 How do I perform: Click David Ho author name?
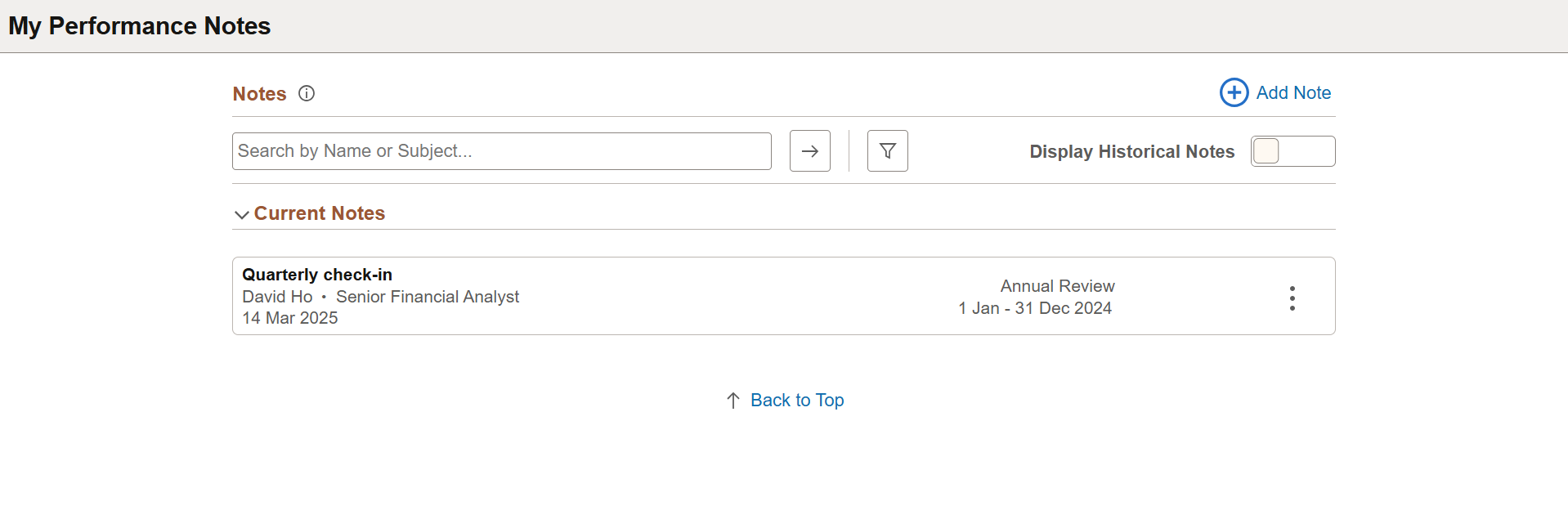[277, 297]
